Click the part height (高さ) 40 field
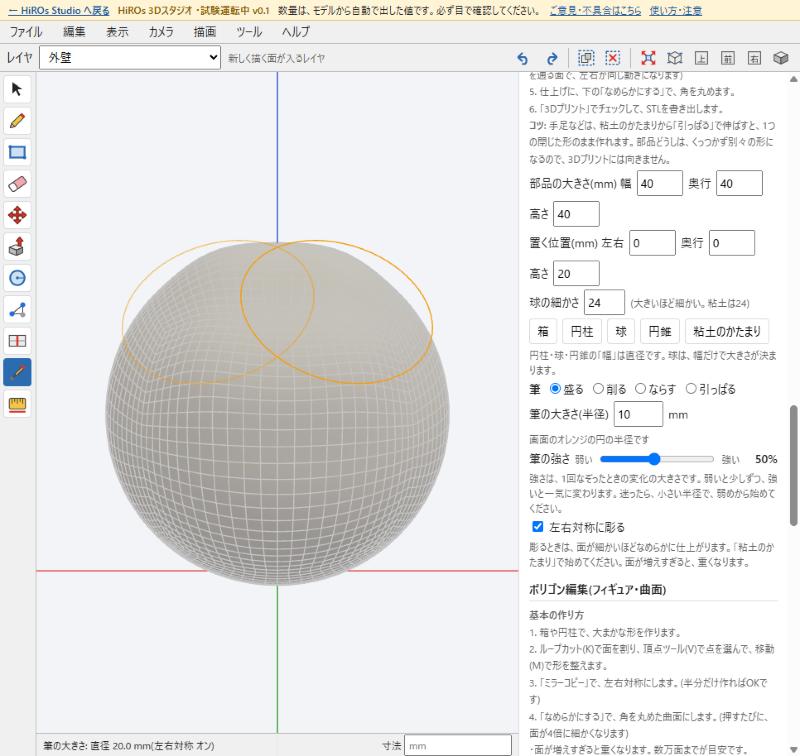Viewport: 800px width, 756px height. (576, 214)
